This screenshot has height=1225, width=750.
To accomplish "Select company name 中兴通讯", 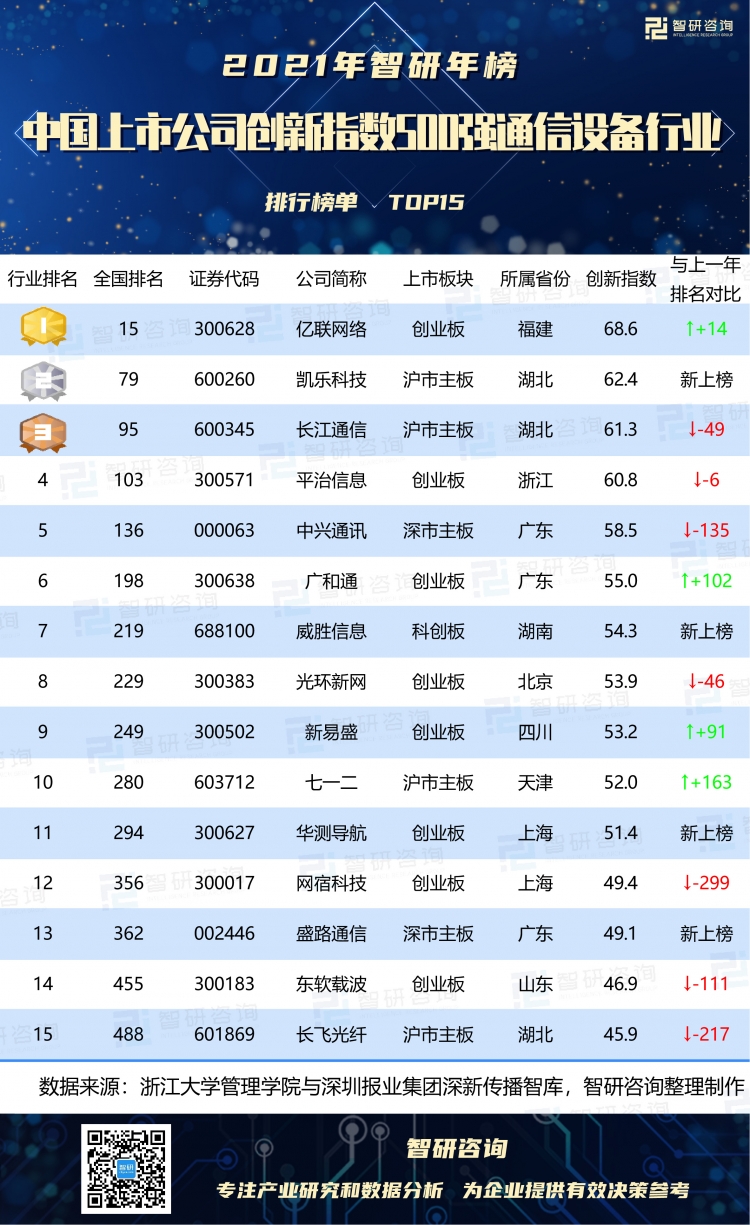I will point(332,531).
